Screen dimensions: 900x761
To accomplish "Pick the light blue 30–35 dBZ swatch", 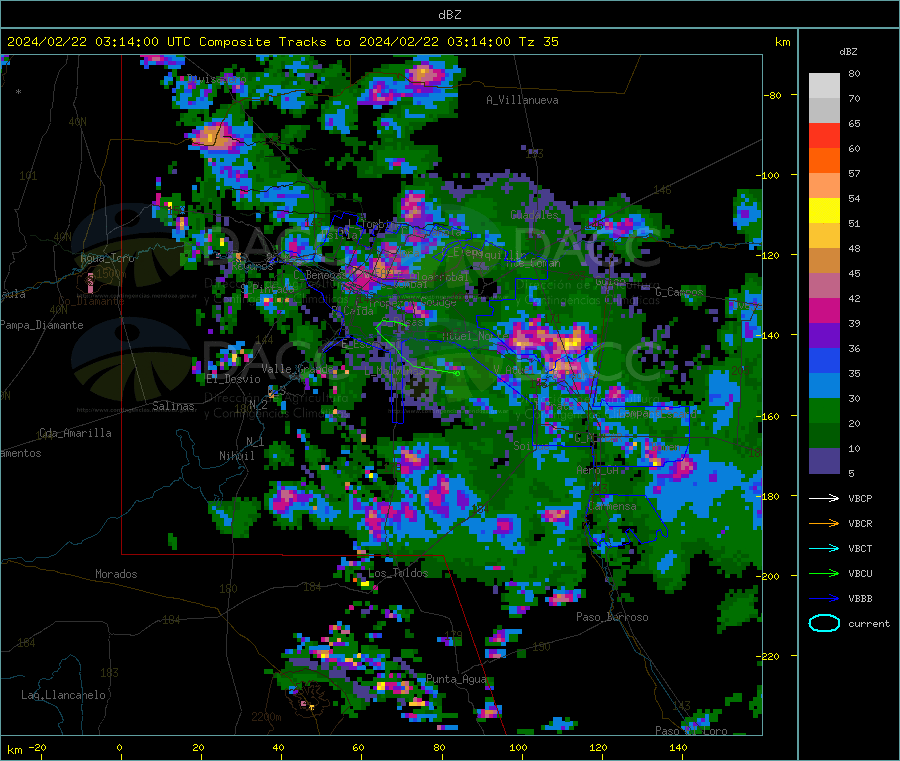I will tap(824, 386).
